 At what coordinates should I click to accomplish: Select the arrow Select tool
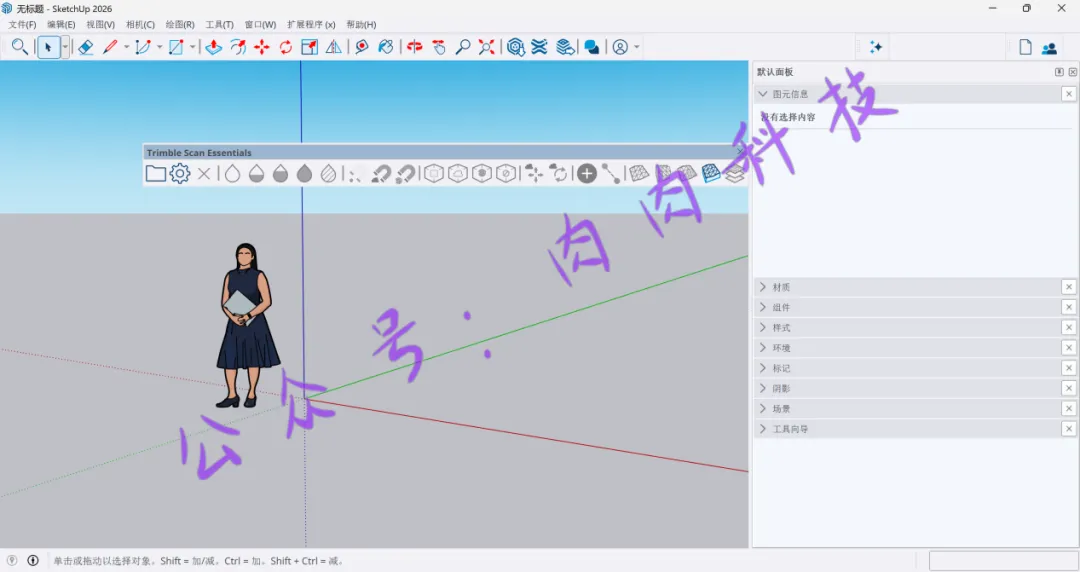tap(48, 47)
